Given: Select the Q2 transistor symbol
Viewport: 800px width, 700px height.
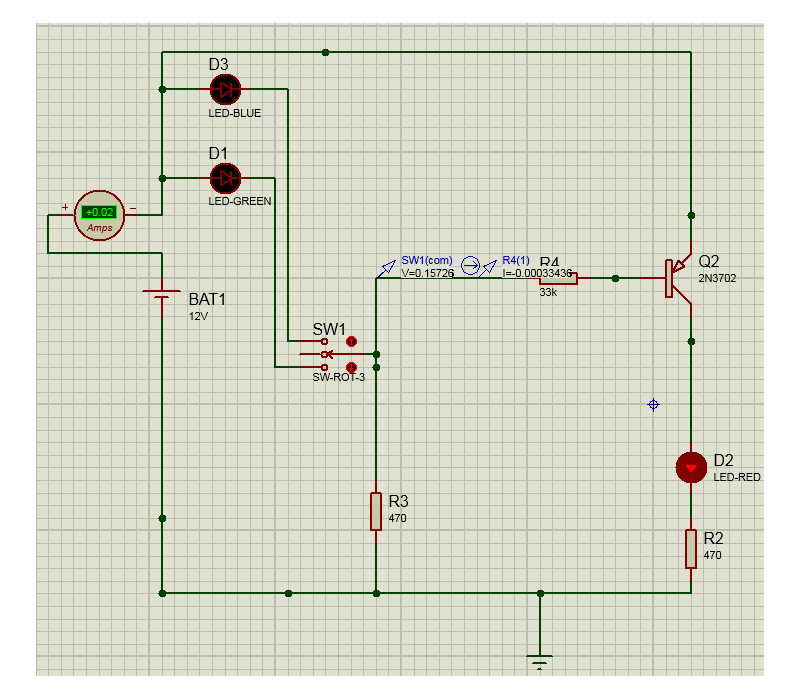Looking at the screenshot, I should tap(676, 278).
